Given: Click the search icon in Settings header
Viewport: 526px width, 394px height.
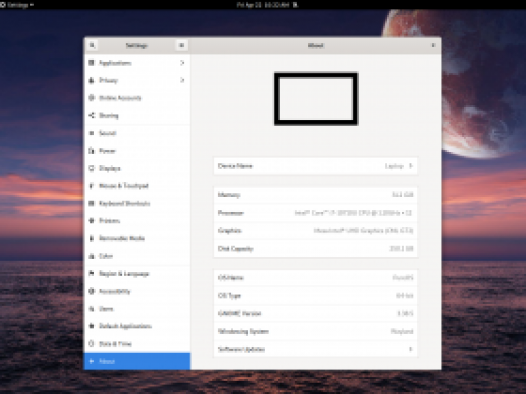Looking at the screenshot, I should [x=92, y=45].
